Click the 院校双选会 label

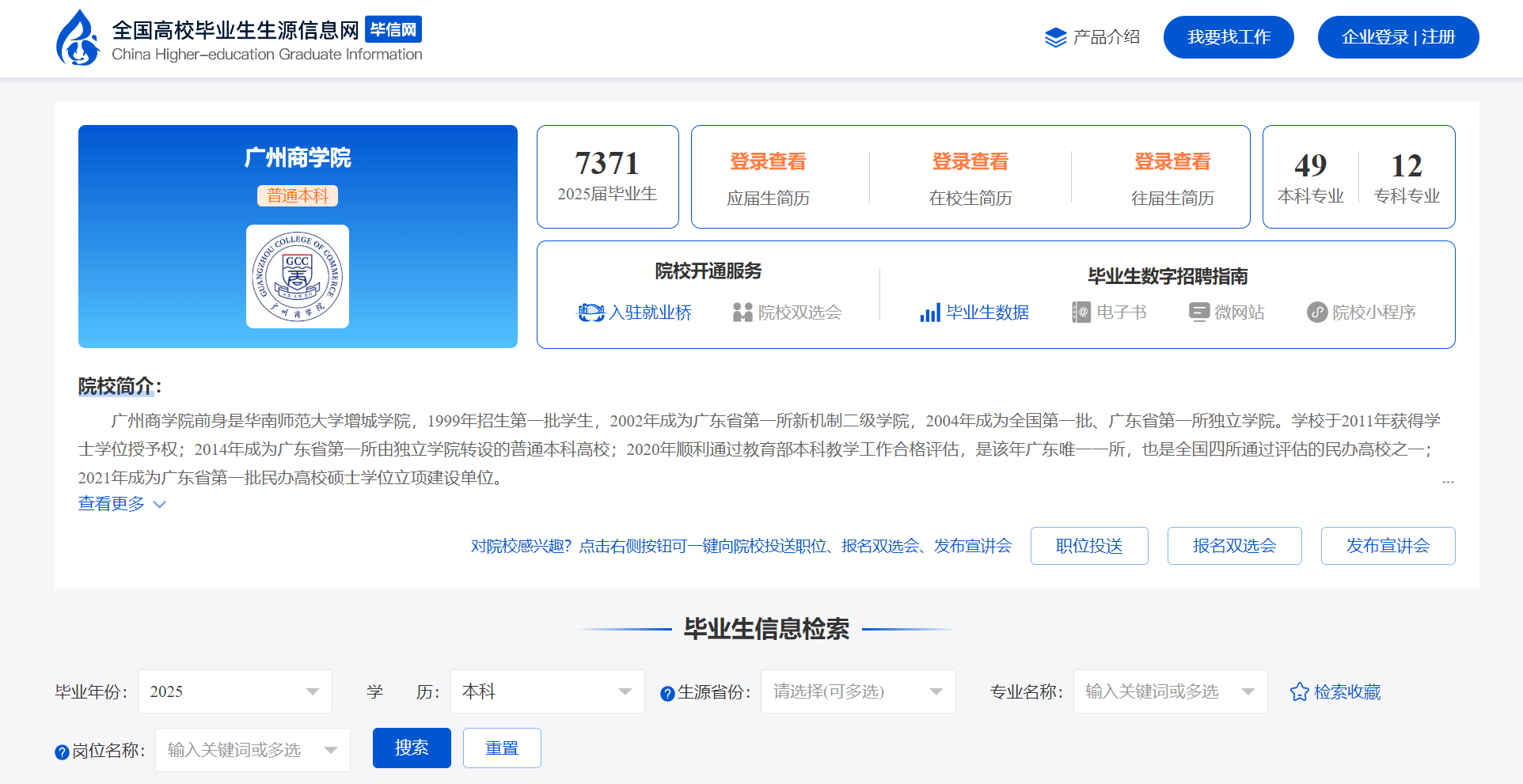click(x=799, y=312)
